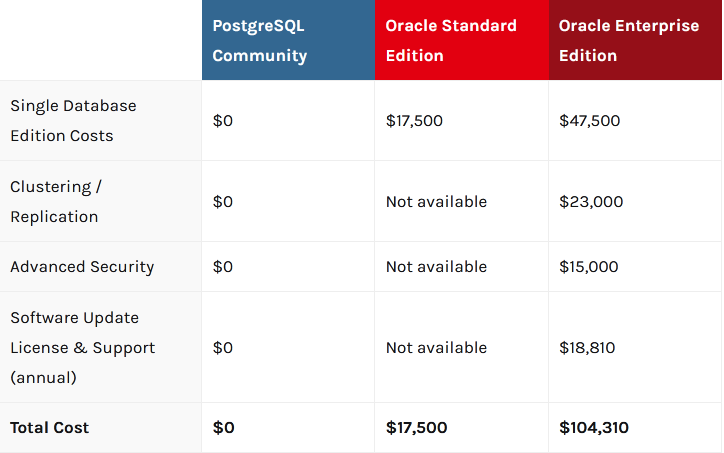This screenshot has height=453, width=724.
Task: Select Not available in Software Update row
Action: 436,347
